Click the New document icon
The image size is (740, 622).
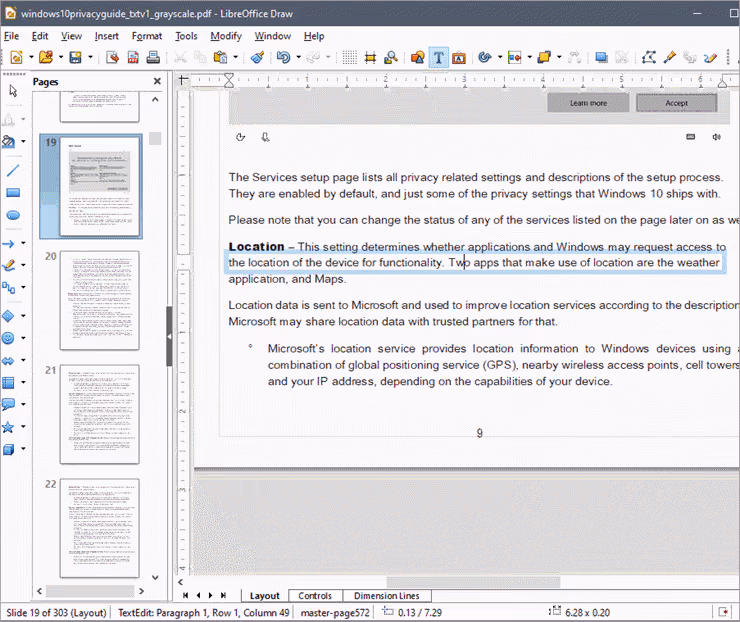17,58
